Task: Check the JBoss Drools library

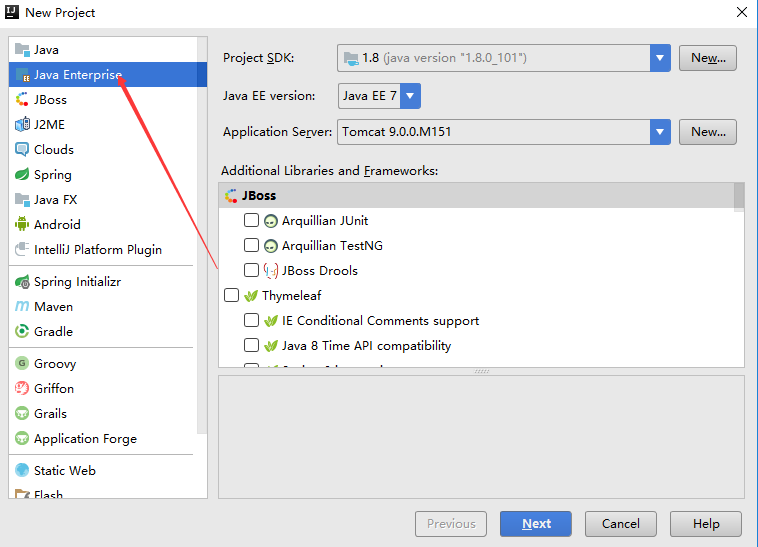Action: (251, 270)
